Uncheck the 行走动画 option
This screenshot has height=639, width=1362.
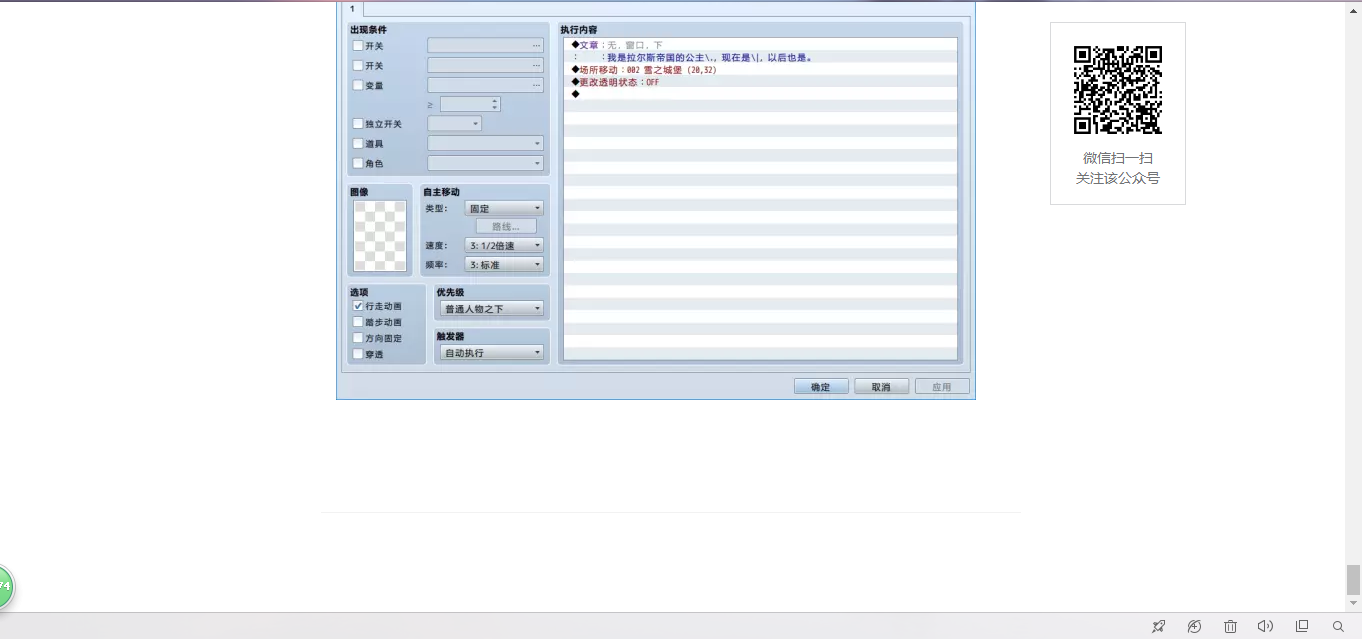[x=358, y=306]
